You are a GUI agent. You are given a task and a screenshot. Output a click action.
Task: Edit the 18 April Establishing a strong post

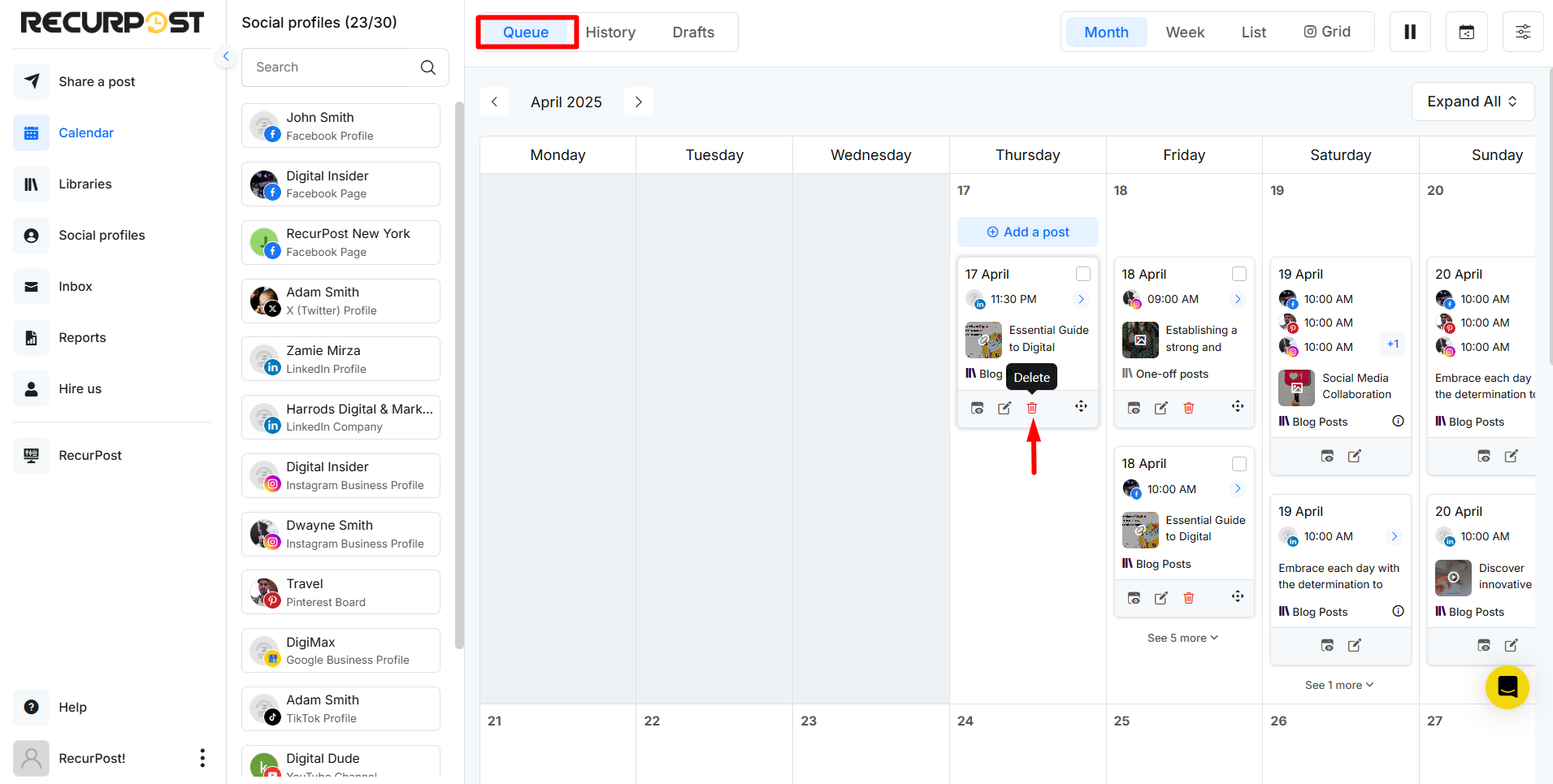coord(1161,408)
